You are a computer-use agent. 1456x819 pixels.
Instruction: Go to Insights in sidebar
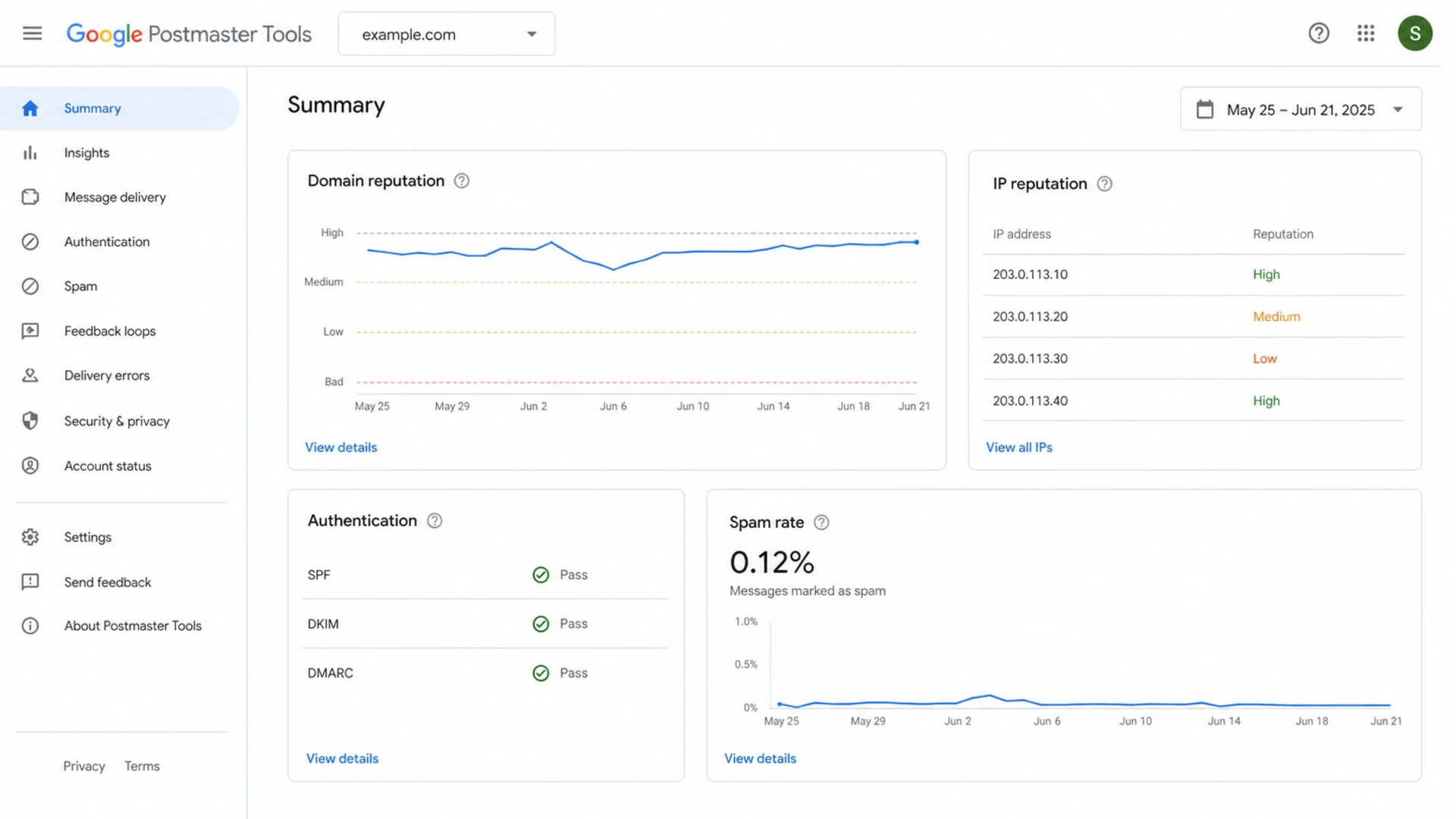(x=119, y=153)
